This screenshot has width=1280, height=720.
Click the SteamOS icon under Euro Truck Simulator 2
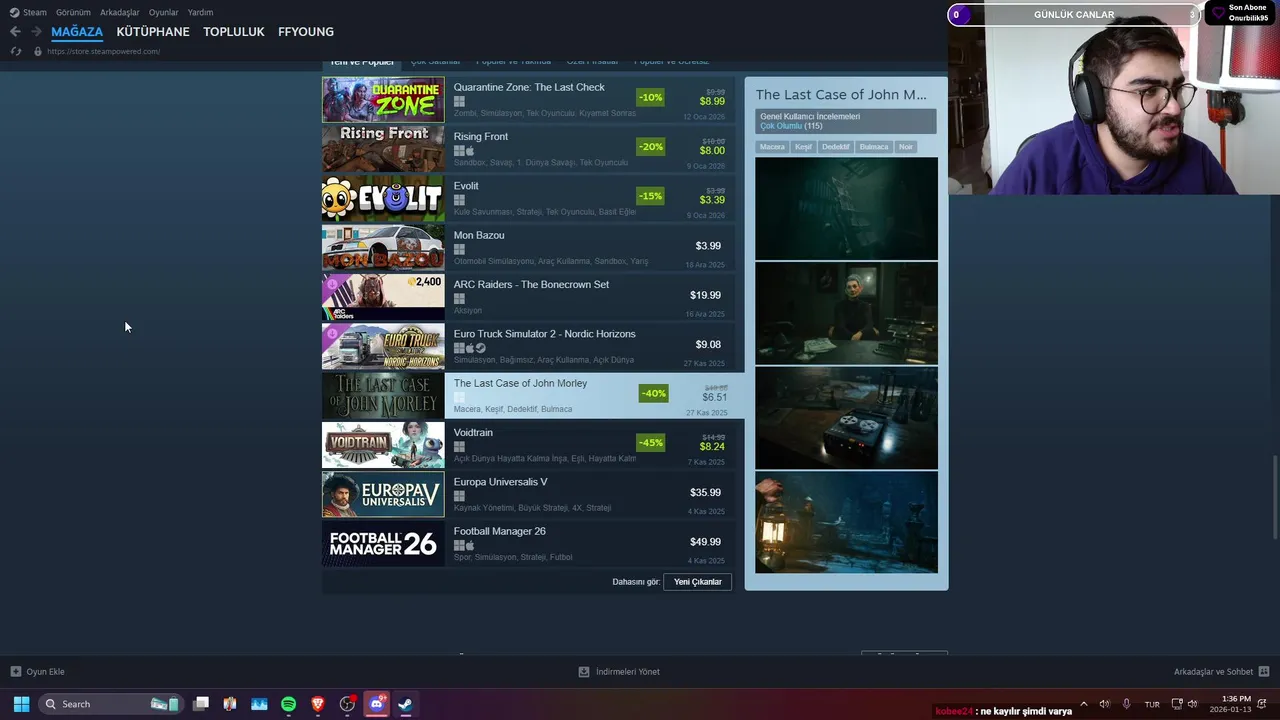click(x=481, y=348)
